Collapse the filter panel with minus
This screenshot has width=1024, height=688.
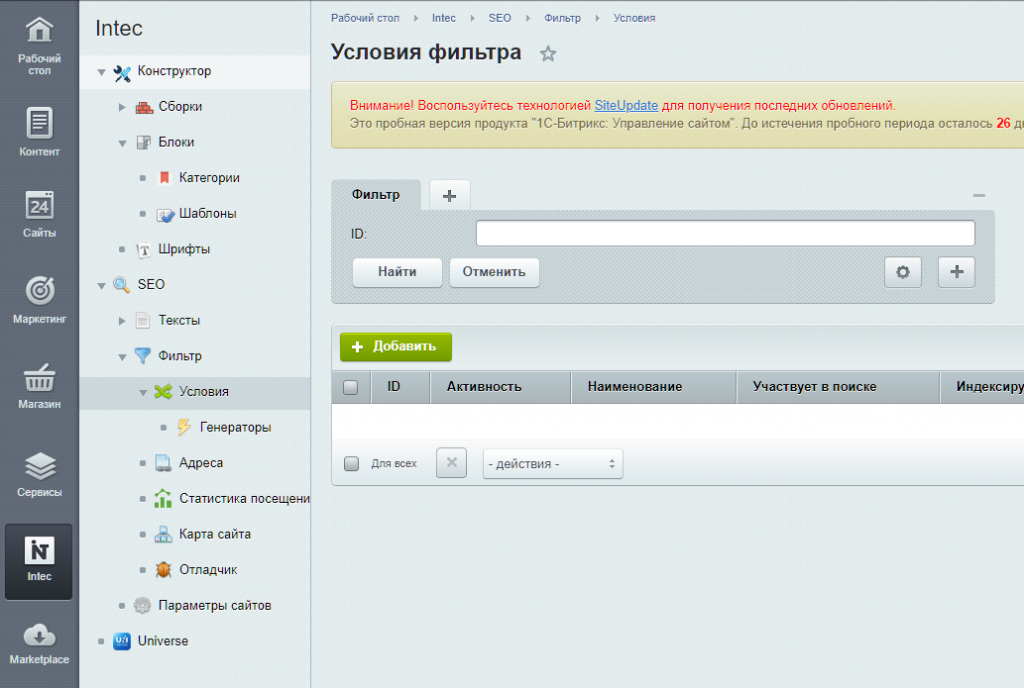979,195
